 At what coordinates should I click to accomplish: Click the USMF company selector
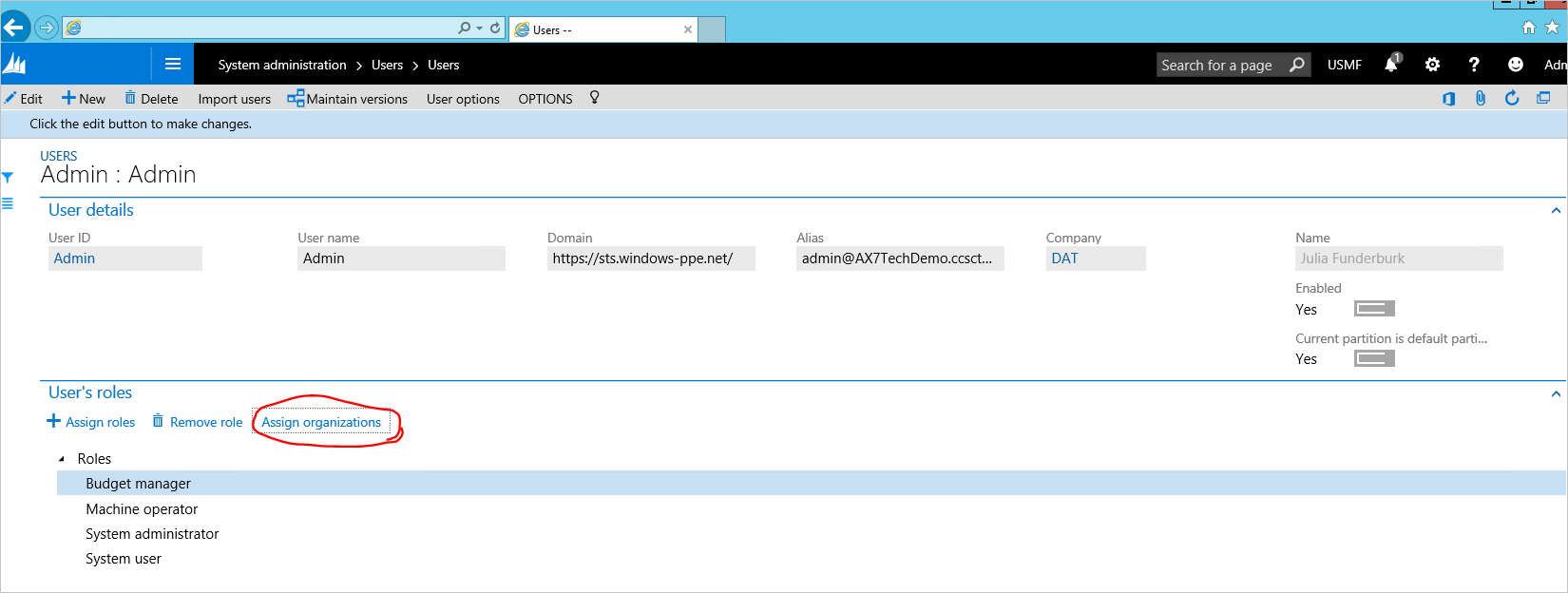coord(1344,65)
